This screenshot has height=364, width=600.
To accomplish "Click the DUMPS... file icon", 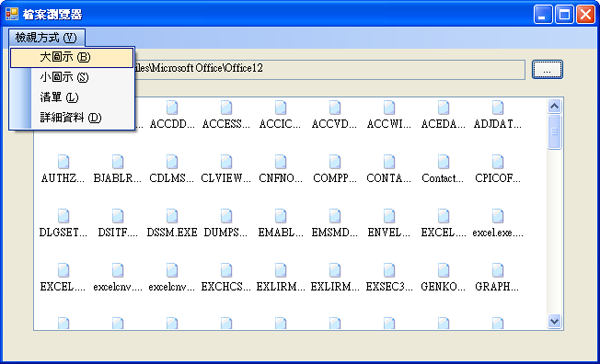I will click(227, 216).
